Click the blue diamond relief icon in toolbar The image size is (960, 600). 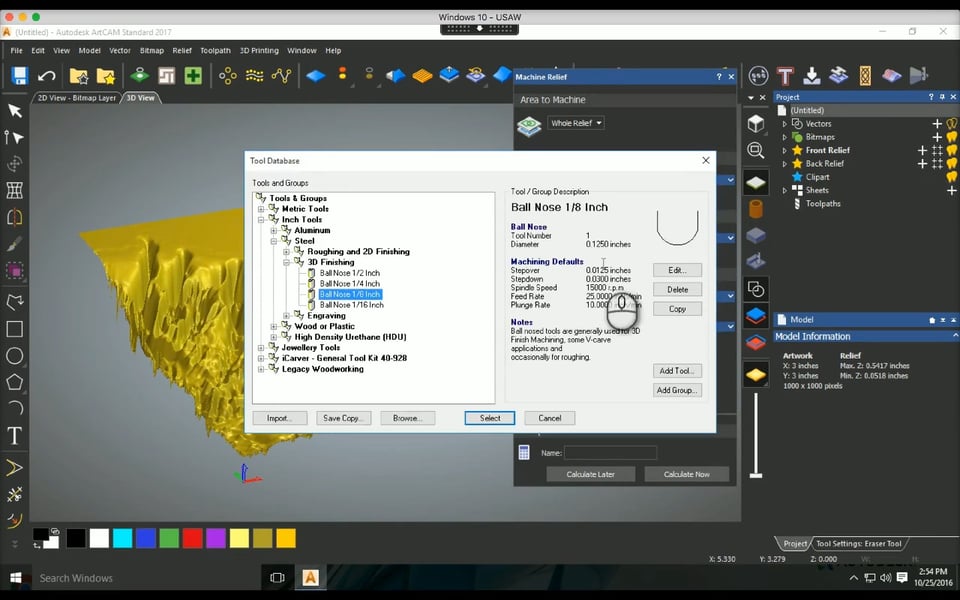pyautogui.click(x=316, y=76)
